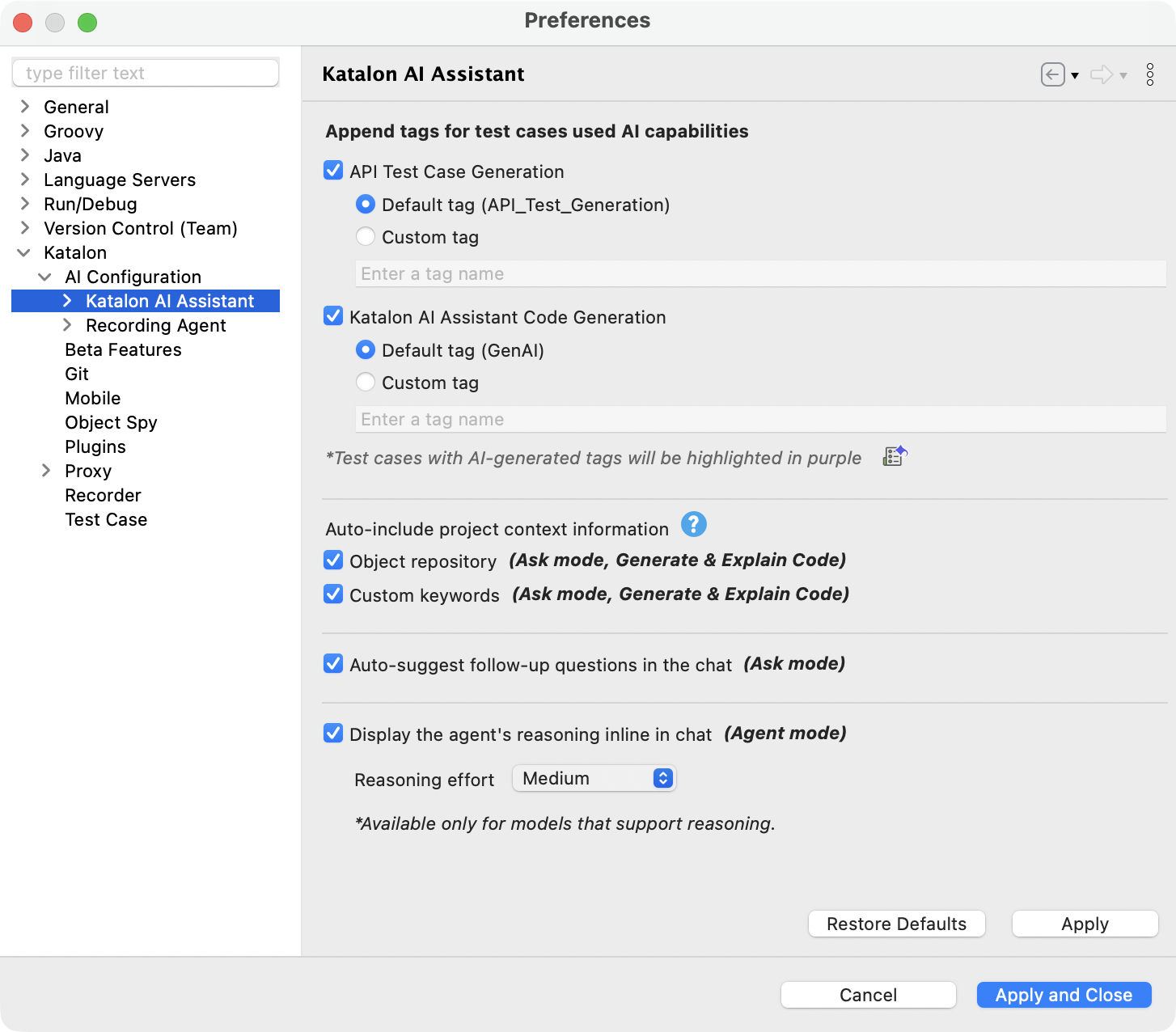Click Restore Defaults button
The image size is (1176, 1032).
pos(897,924)
